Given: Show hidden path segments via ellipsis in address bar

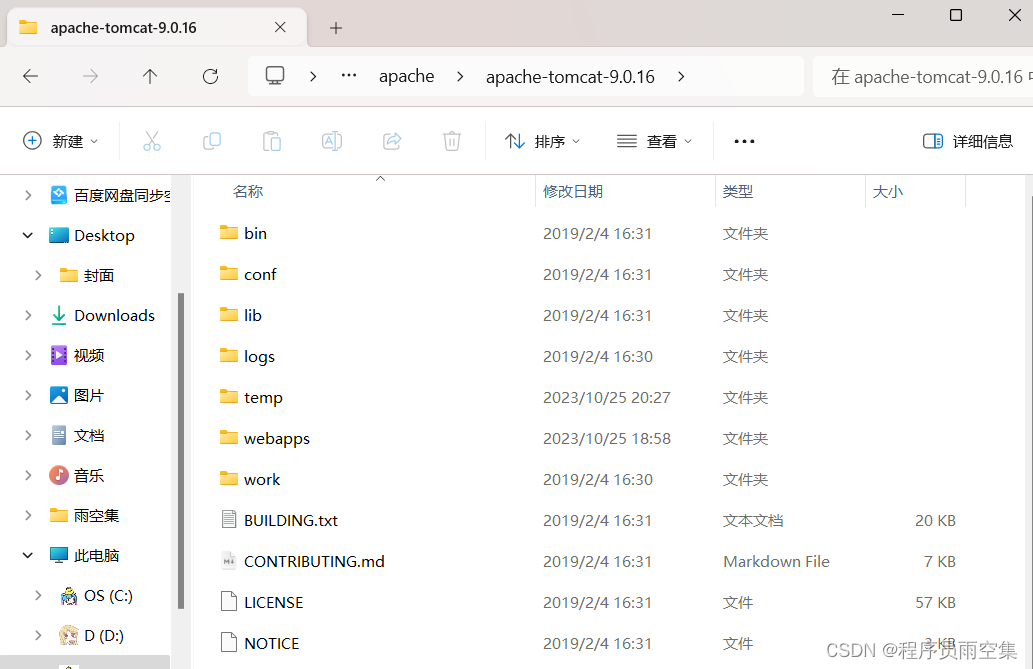Looking at the screenshot, I should click(x=349, y=76).
